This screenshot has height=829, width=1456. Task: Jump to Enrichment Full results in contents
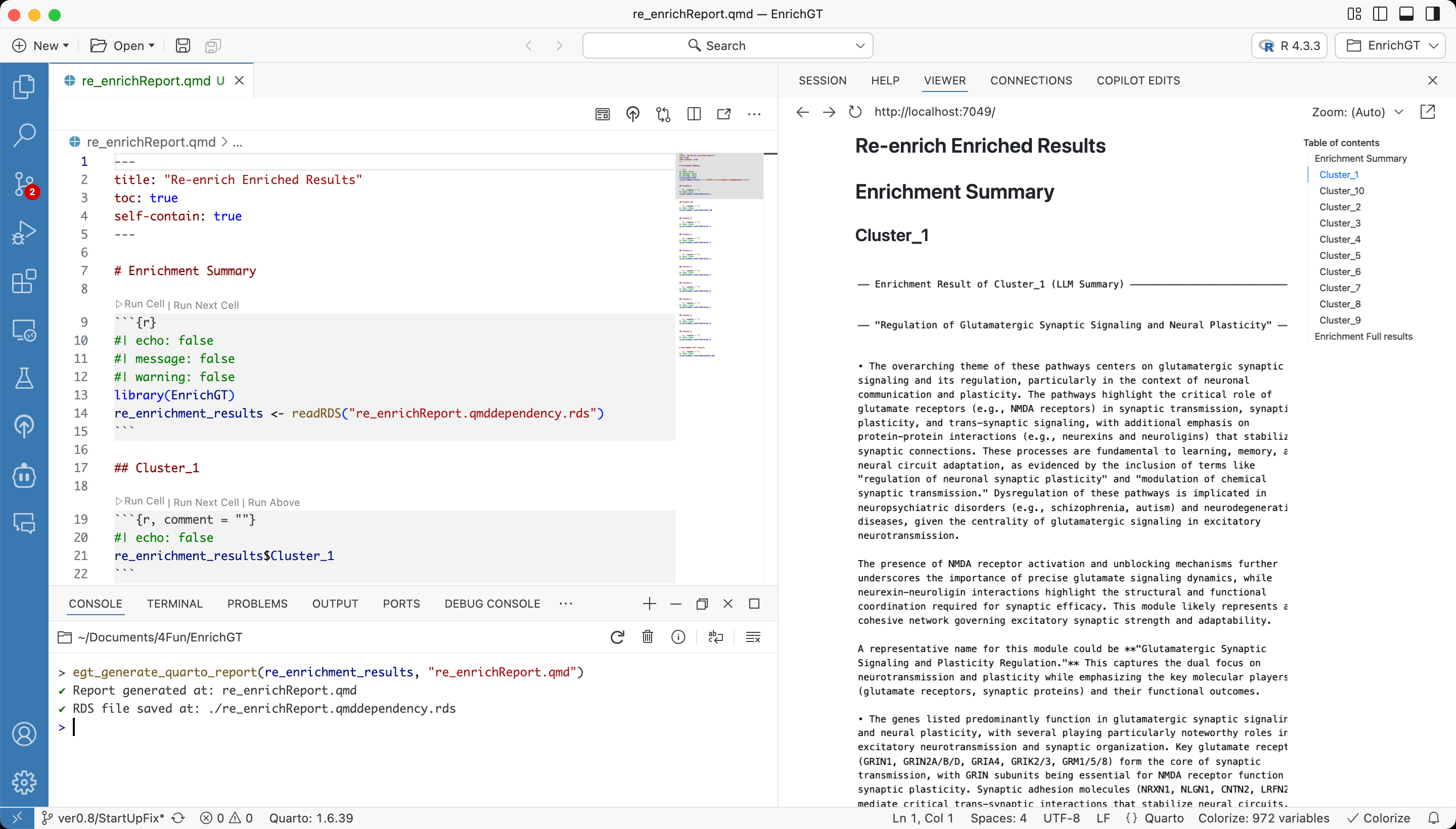[x=1363, y=337]
